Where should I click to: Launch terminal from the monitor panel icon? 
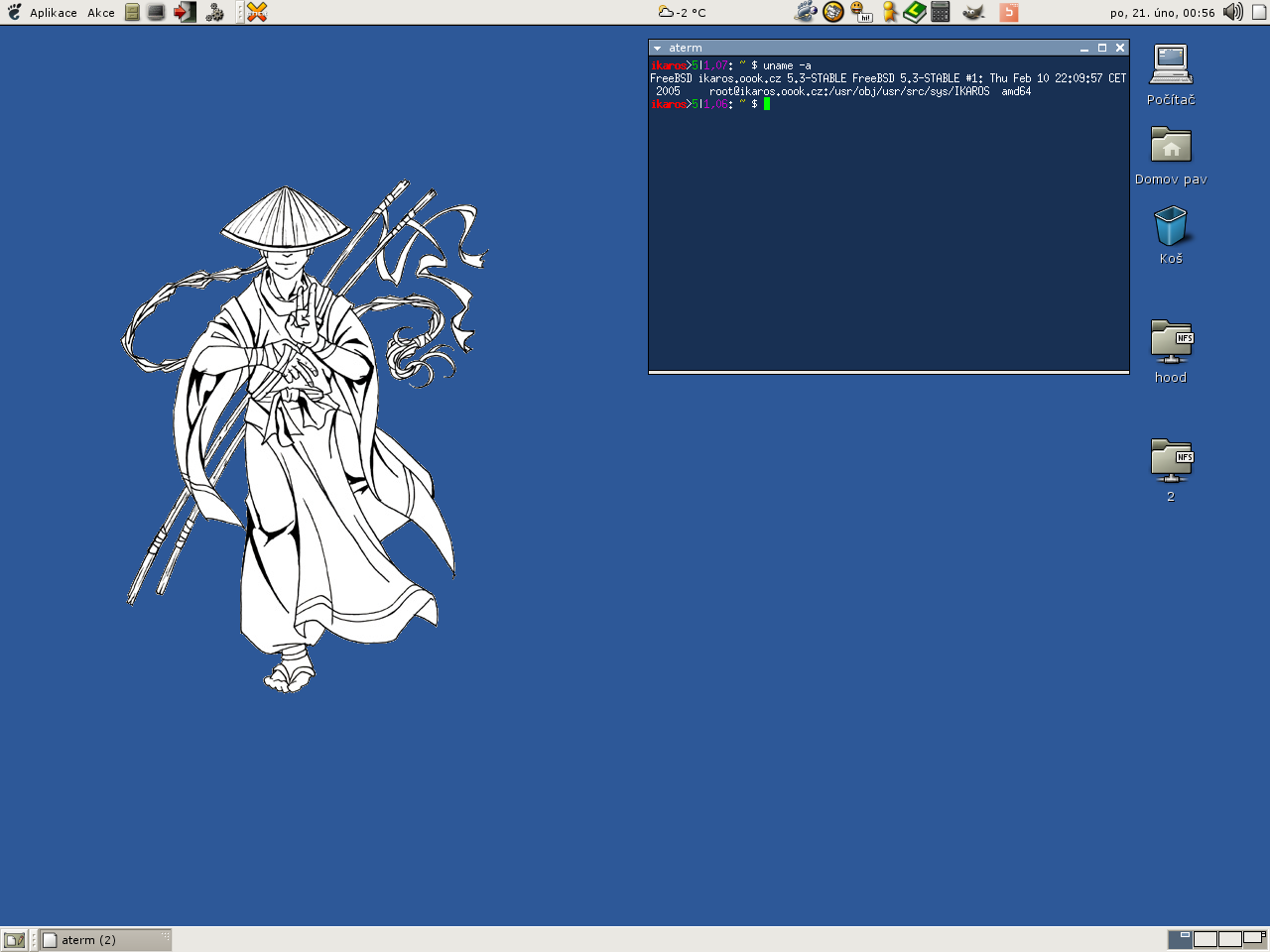pos(157,12)
